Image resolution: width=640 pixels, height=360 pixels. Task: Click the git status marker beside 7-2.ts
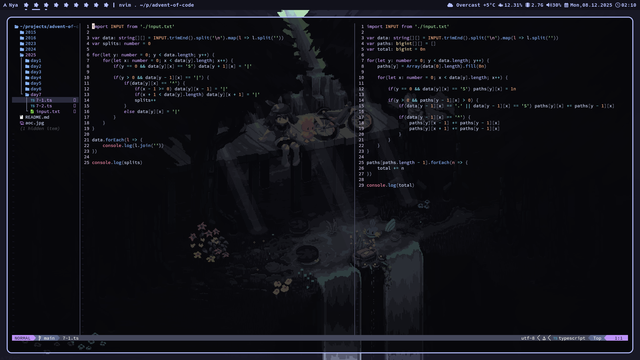(x=74, y=106)
